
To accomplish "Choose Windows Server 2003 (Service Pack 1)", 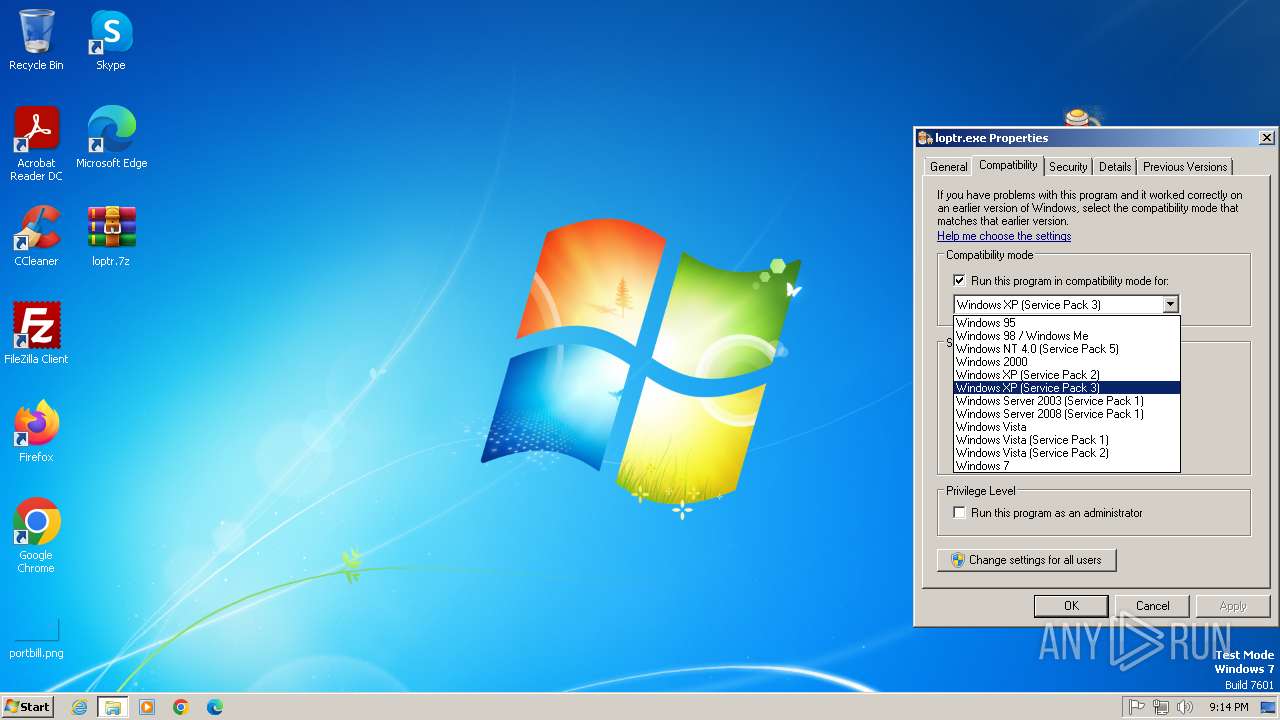I will [1067, 401].
